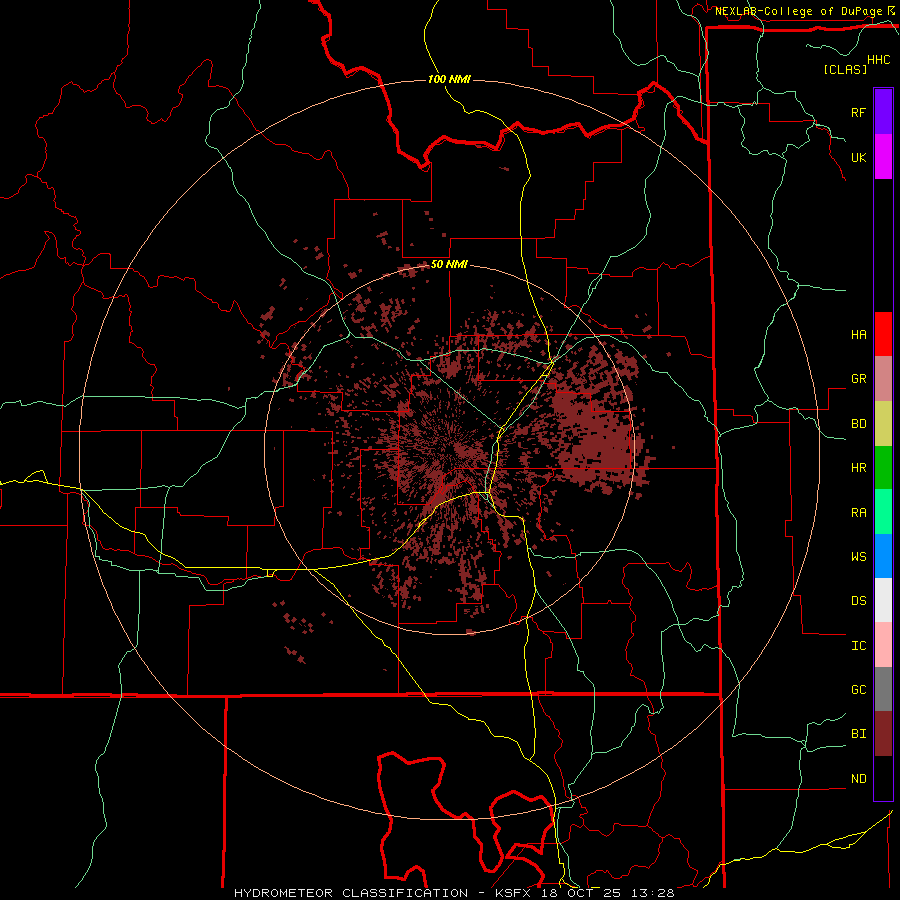Click the GR legend label
Screen dimensions: 900x900
858,379
